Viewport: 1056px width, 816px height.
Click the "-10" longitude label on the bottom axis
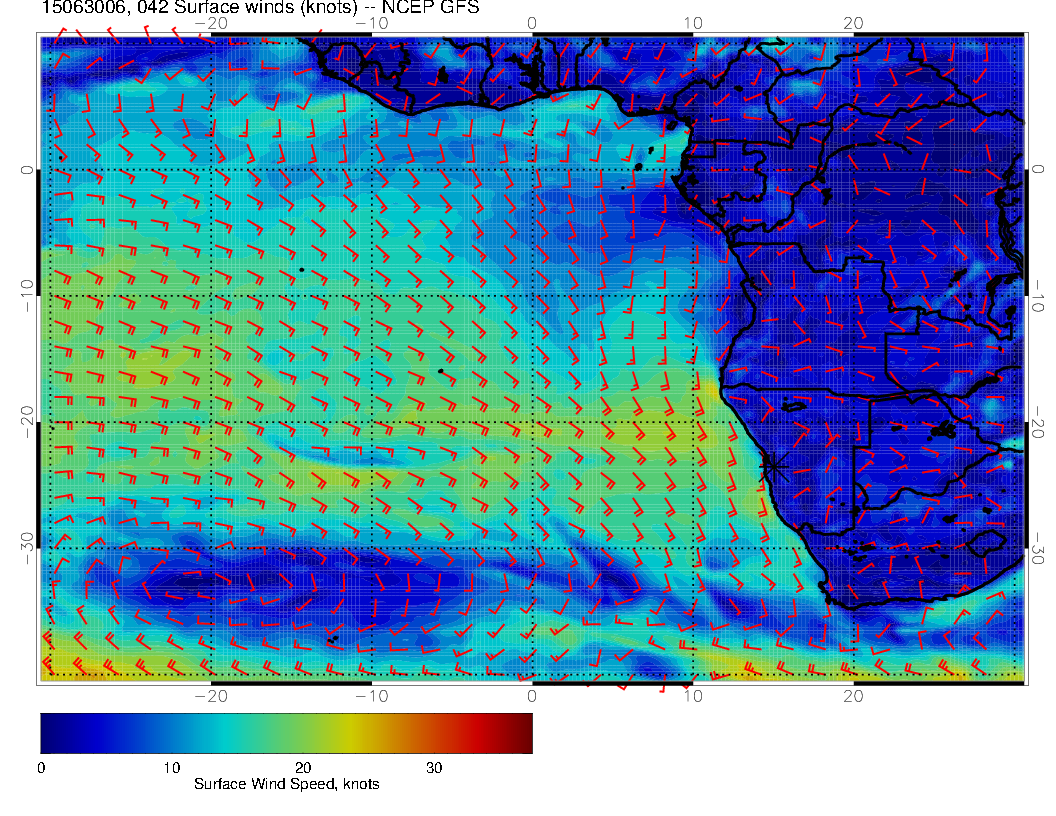[372, 696]
